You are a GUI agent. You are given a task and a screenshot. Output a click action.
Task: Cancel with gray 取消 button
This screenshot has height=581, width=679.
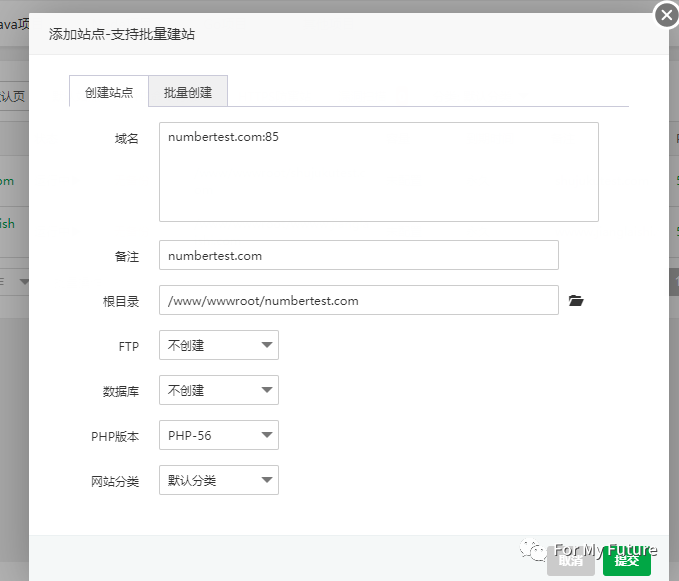point(571,562)
